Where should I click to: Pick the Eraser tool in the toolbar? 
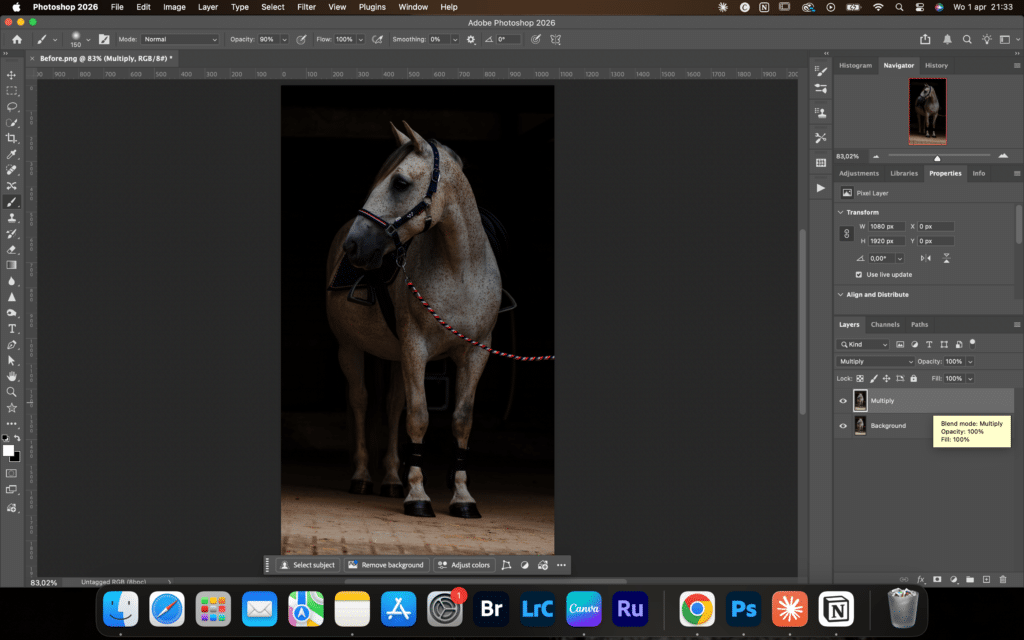pos(12,249)
